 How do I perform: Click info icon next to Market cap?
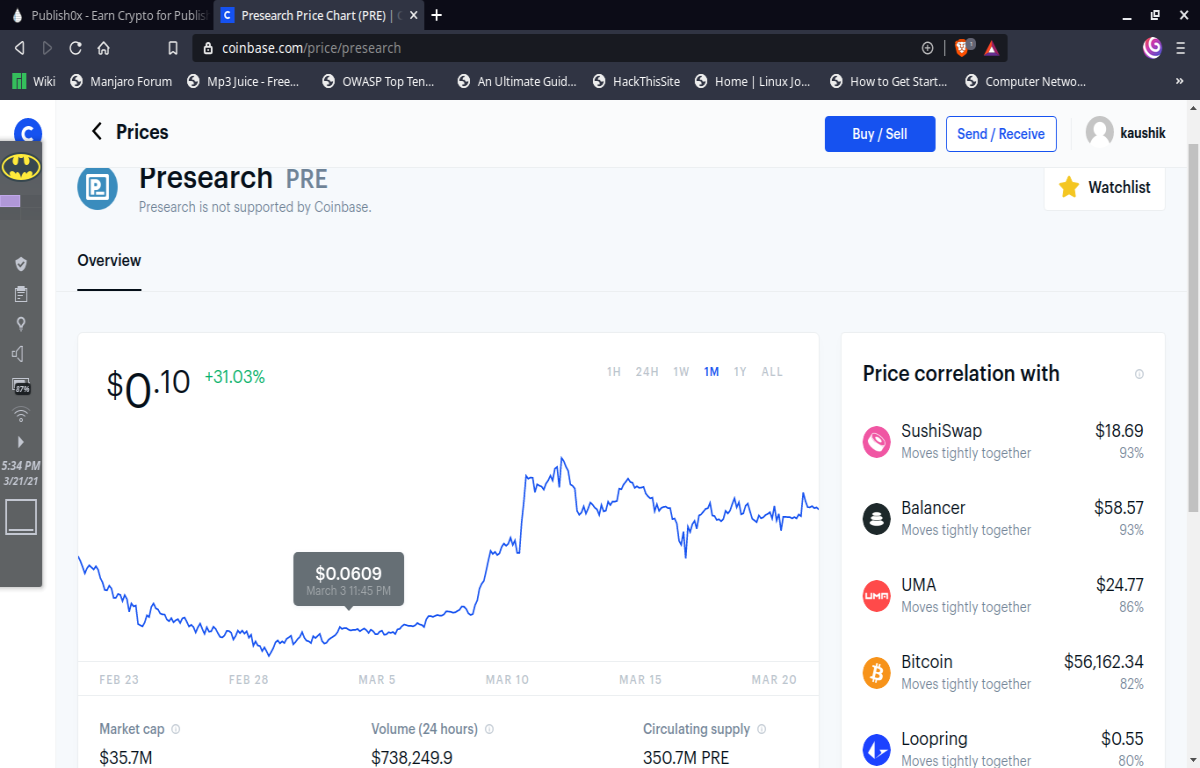point(175,729)
